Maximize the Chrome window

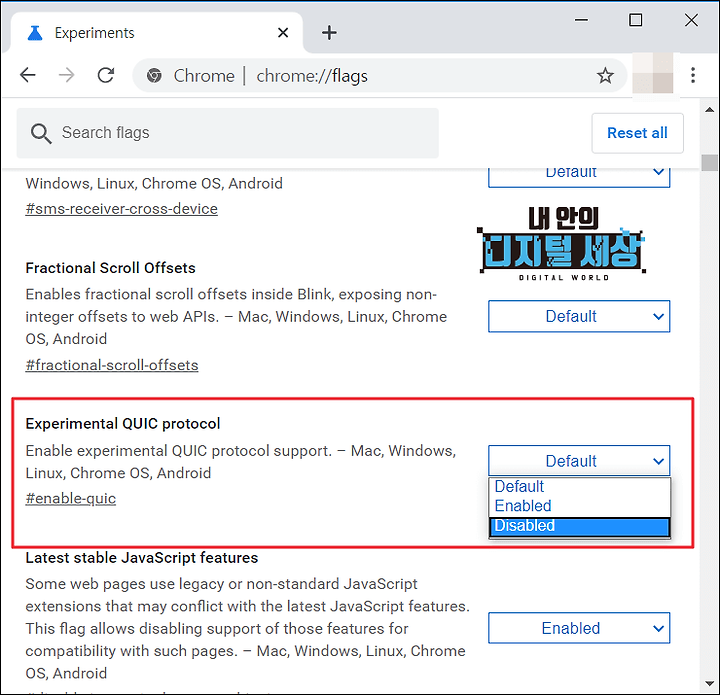coord(636,20)
